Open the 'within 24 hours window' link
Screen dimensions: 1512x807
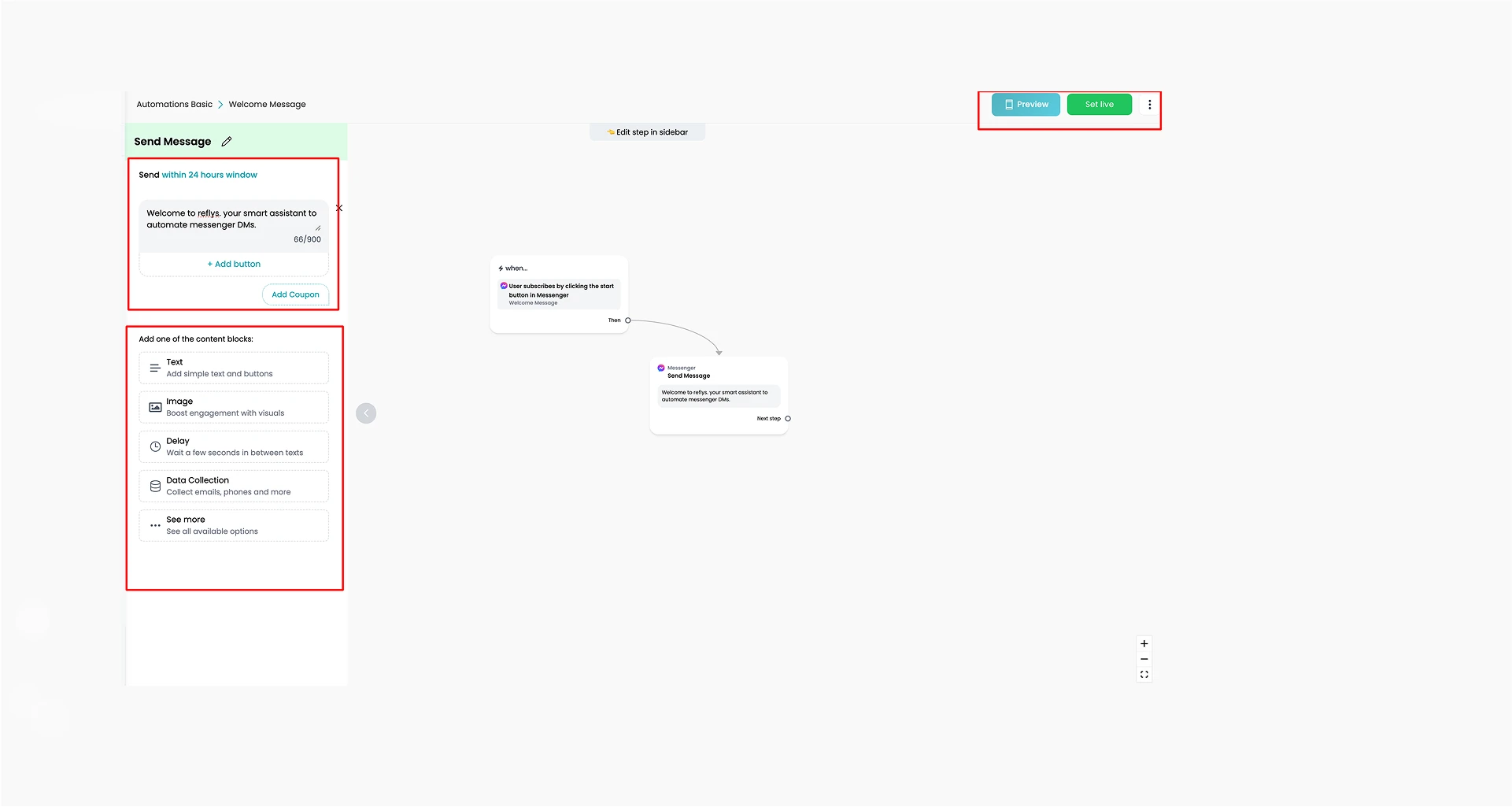[x=209, y=175]
